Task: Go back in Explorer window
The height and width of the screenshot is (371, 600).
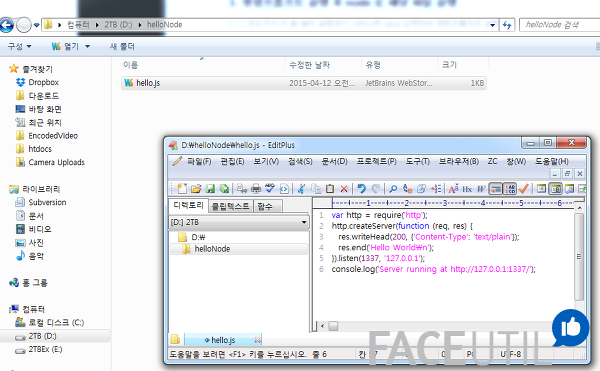Action: [x=7, y=25]
